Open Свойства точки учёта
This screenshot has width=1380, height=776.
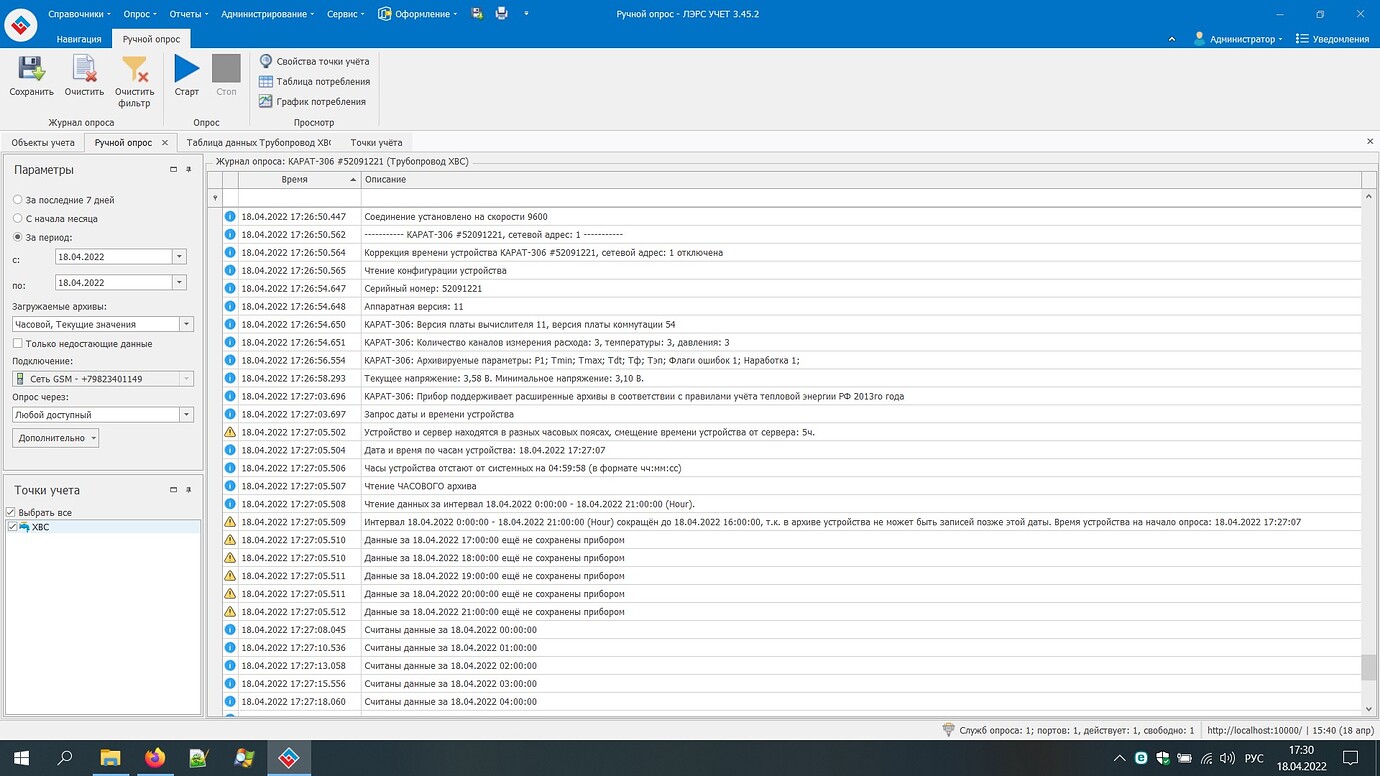[314, 62]
